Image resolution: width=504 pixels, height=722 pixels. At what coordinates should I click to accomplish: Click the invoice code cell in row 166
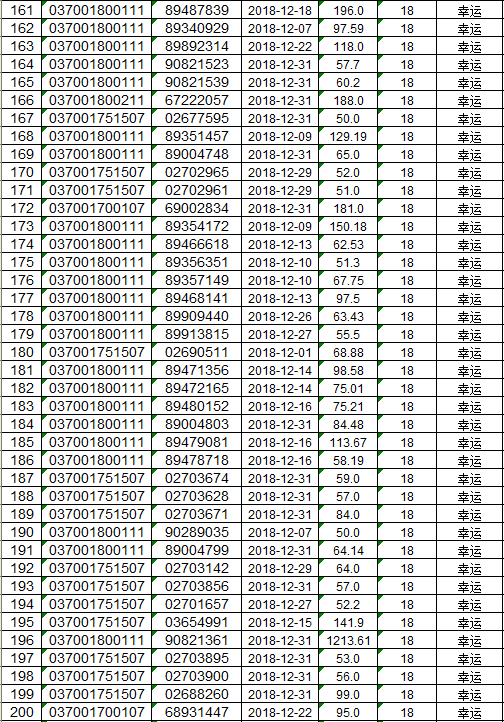click(97, 100)
